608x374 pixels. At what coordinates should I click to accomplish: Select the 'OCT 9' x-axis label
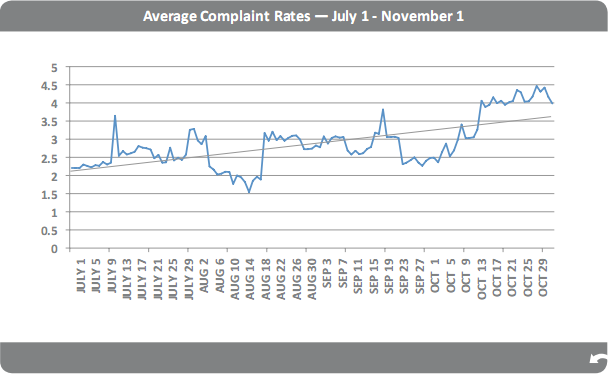pyautogui.click(x=466, y=275)
